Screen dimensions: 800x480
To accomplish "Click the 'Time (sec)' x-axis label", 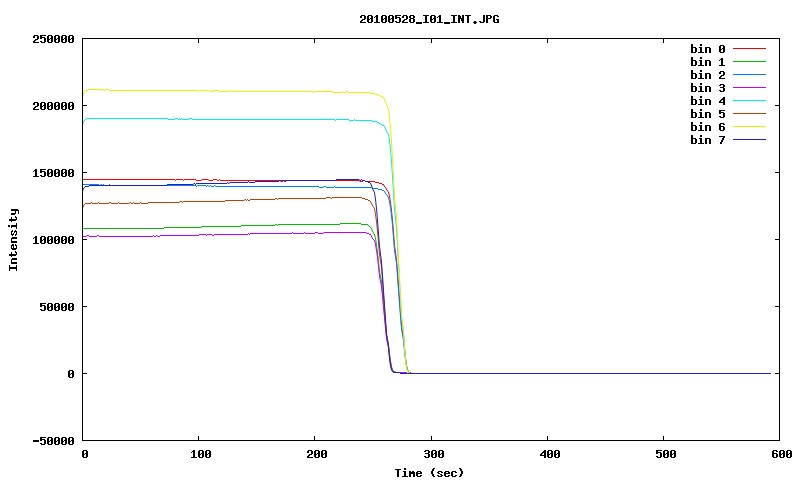I will 429,473.
